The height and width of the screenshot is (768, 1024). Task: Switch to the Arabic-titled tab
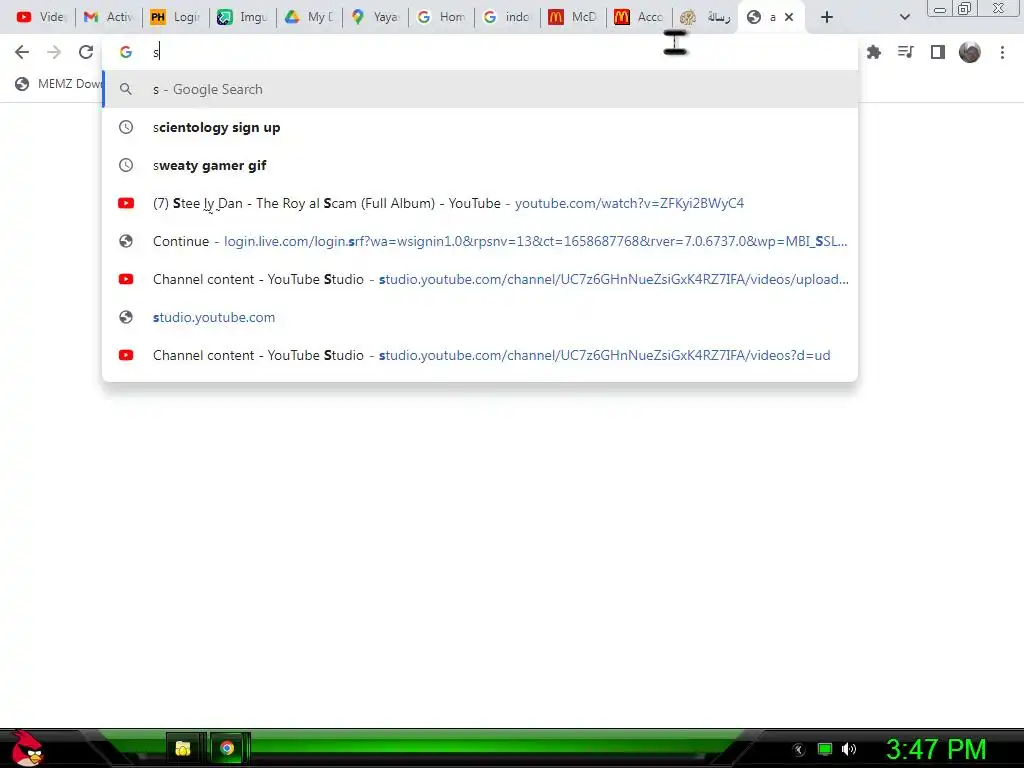(x=705, y=17)
